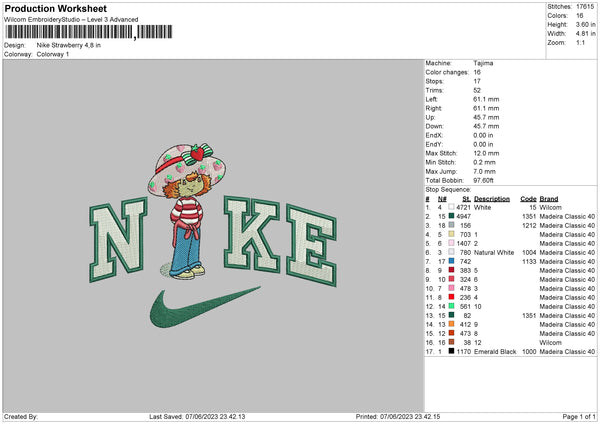Click the 'Code' column header
This screenshot has width=600, height=424.
[528, 199]
